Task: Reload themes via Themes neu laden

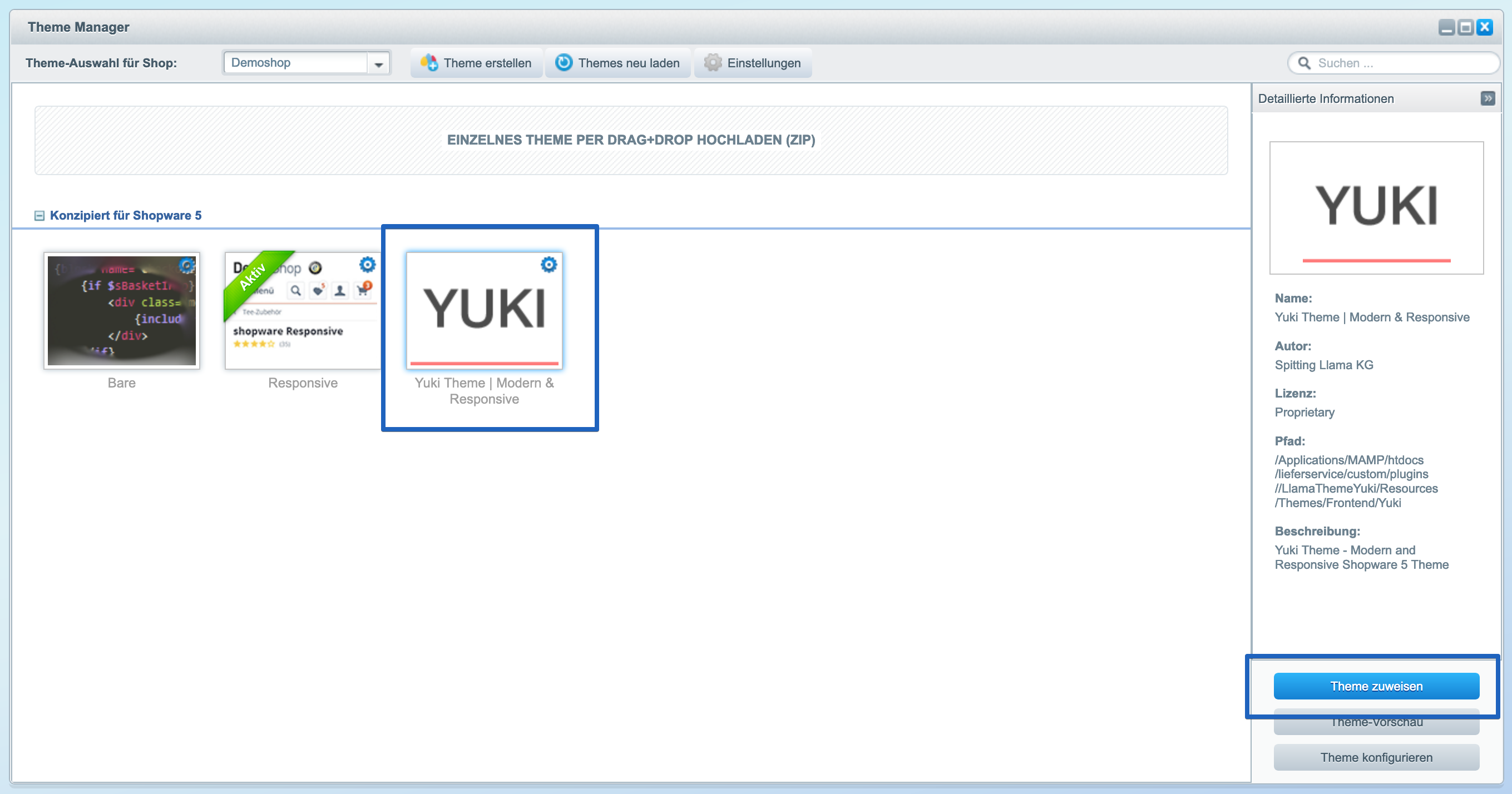Action: tap(617, 63)
